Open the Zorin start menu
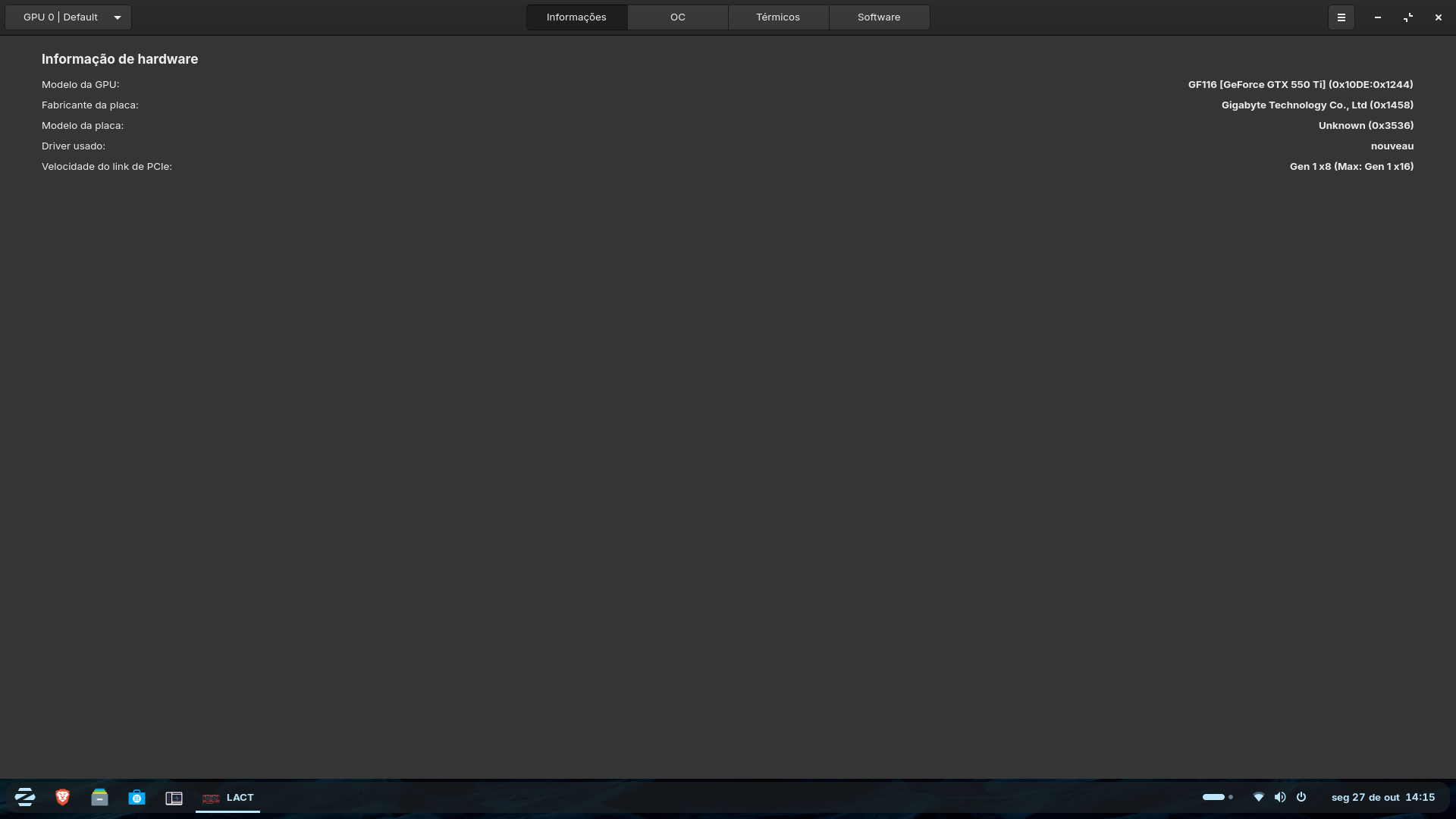Image resolution: width=1456 pixels, height=819 pixels. [x=25, y=797]
